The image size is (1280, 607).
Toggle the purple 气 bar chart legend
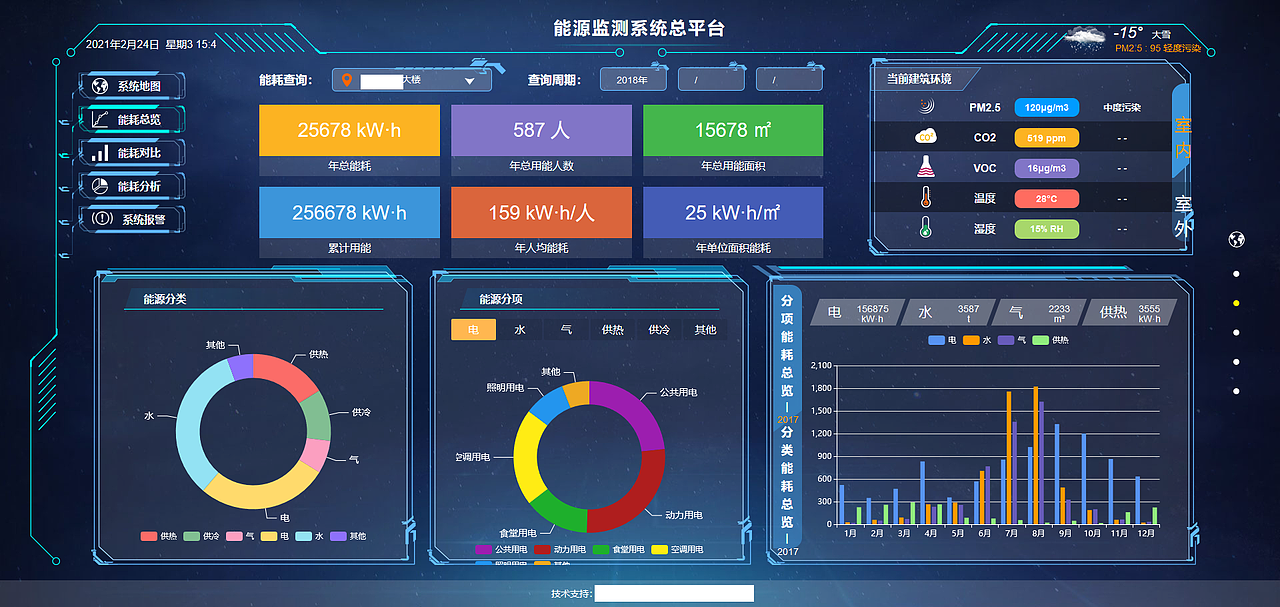(1012, 340)
